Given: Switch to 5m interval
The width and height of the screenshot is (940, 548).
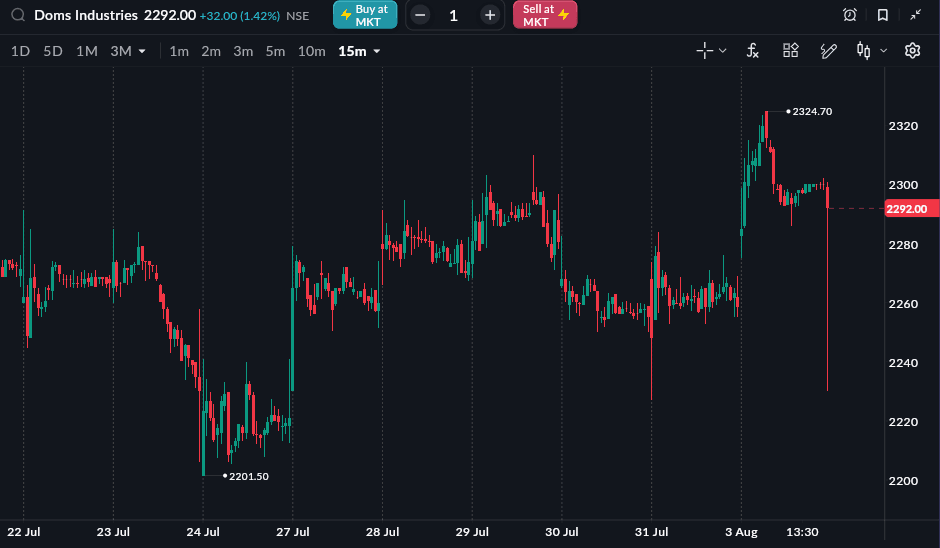Looking at the screenshot, I should click(275, 52).
